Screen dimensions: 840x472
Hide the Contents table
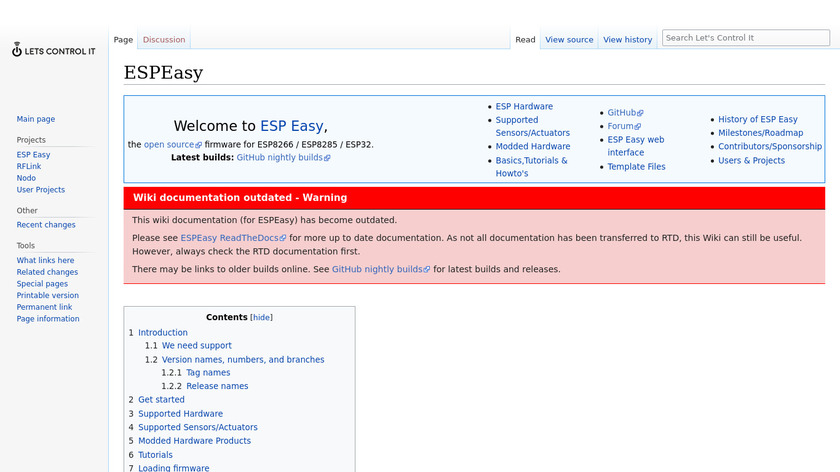[x=261, y=318]
